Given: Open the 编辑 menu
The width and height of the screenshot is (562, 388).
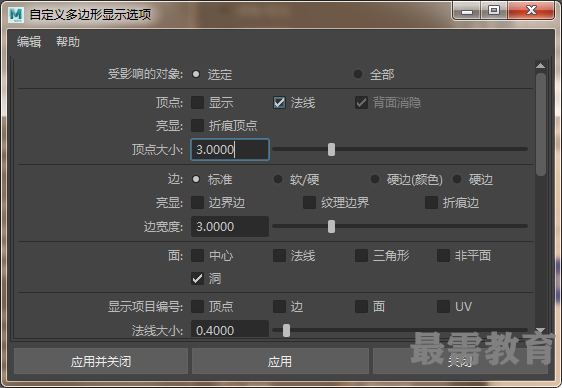Looking at the screenshot, I should [x=29, y=42].
